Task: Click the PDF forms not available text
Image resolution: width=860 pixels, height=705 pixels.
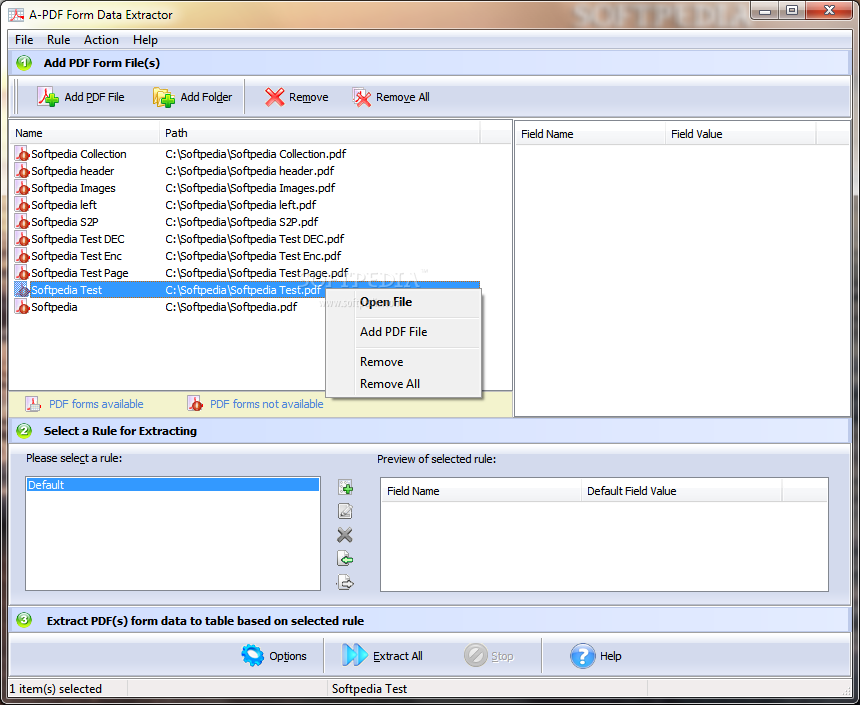Action: click(267, 404)
